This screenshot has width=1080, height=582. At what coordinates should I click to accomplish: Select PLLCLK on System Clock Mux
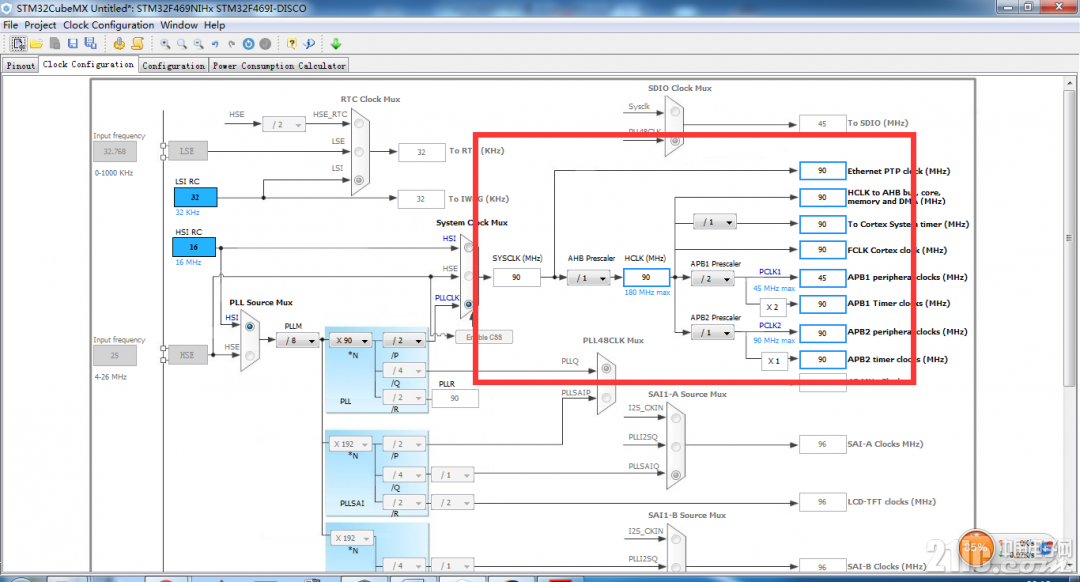click(468, 304)
